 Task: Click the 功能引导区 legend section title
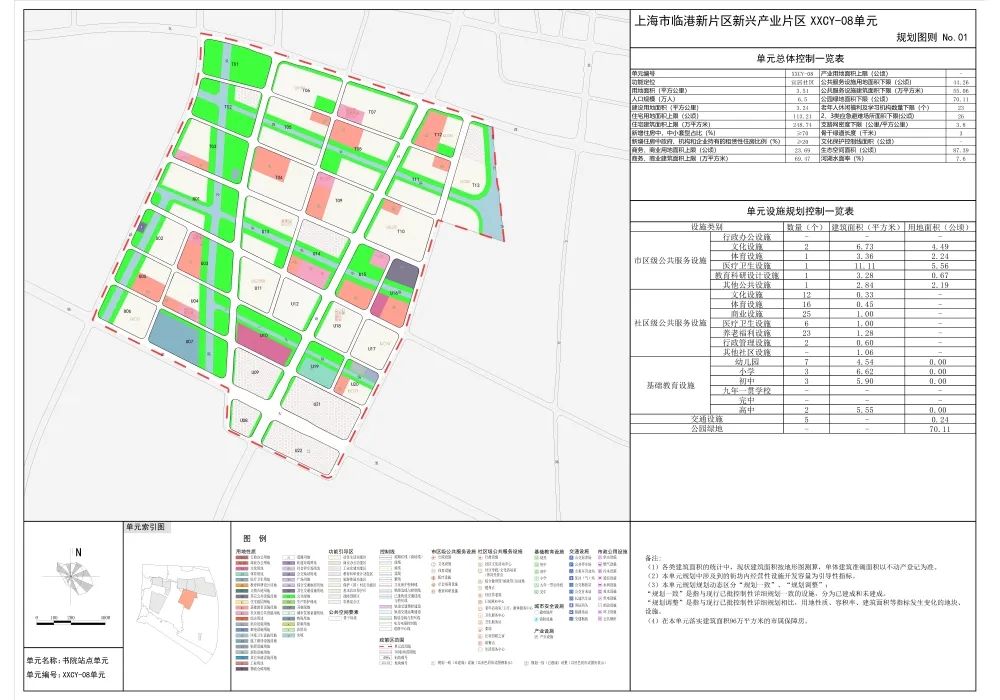(x=341, y=551)
